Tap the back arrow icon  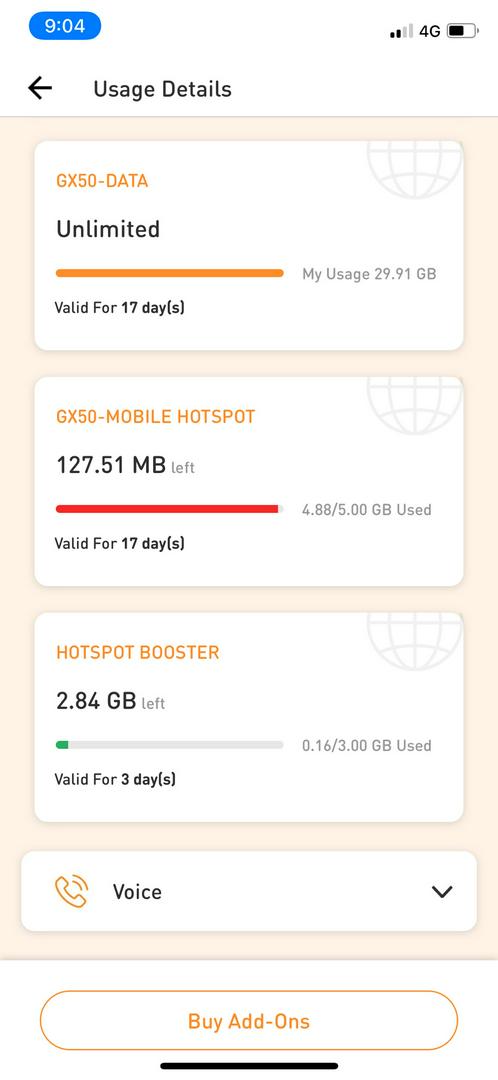[x=40, y=88]
